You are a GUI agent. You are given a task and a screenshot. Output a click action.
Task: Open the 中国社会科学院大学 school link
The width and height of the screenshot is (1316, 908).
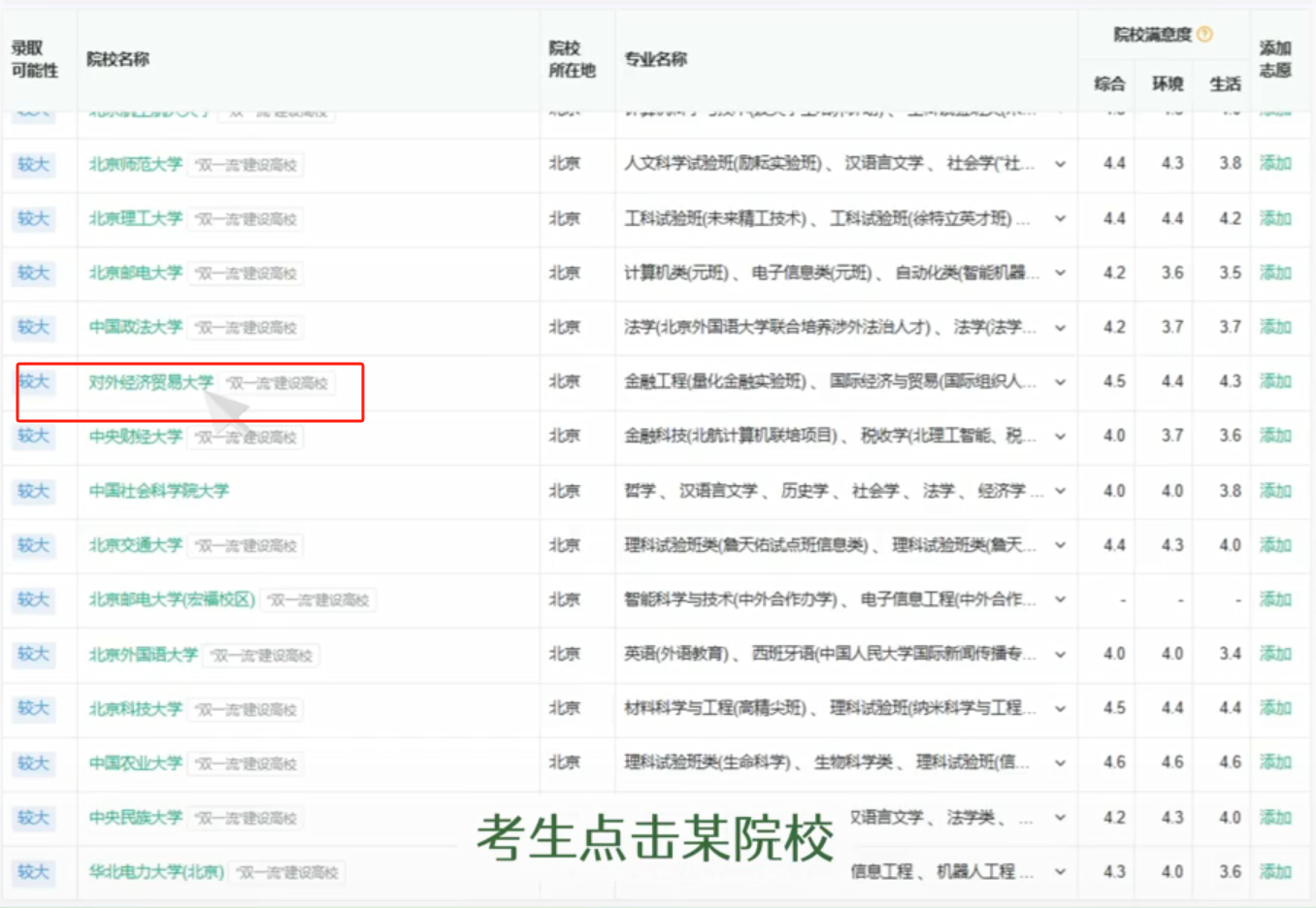tap(159, 491)
